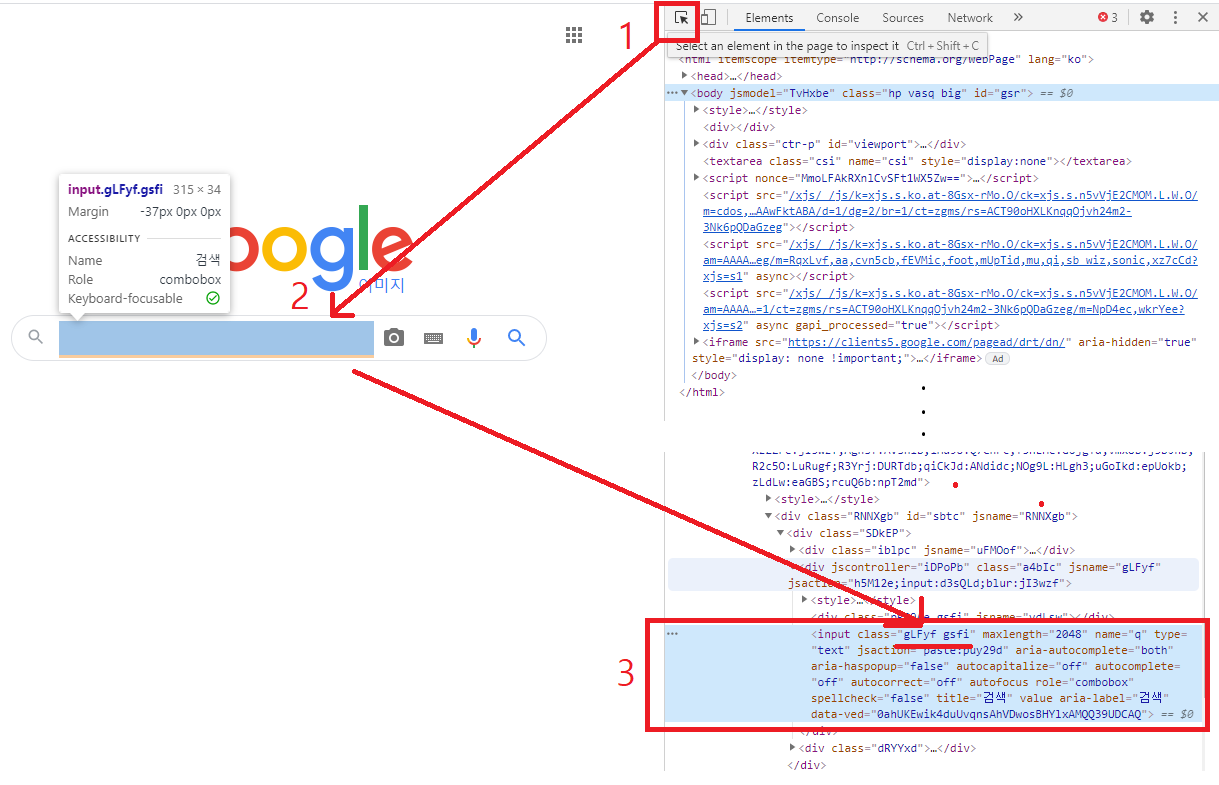This screenshot has width=1219, height=785.
Task: Click the gray magnifier icon left of search field
Action: (x=36, y=338)
